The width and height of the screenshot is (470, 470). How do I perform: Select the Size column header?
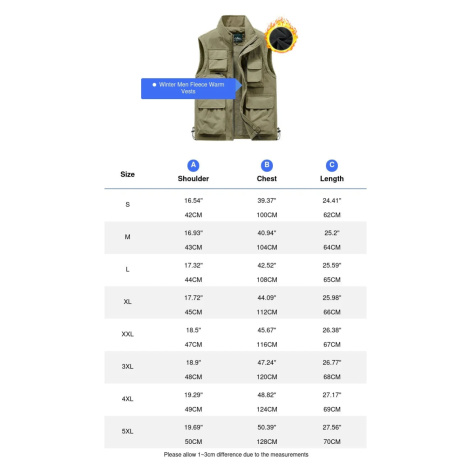coord(127,174)
